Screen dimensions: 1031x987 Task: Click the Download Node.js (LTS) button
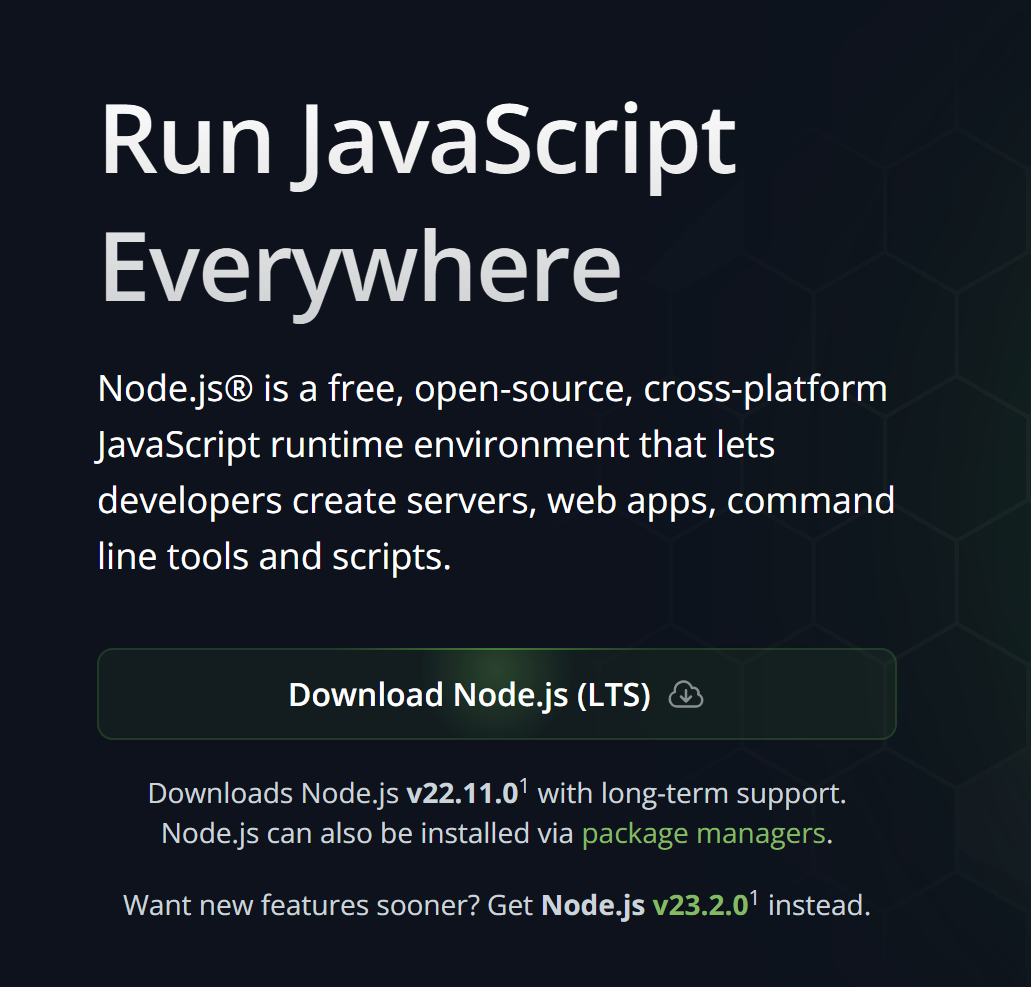coord(496,694)
